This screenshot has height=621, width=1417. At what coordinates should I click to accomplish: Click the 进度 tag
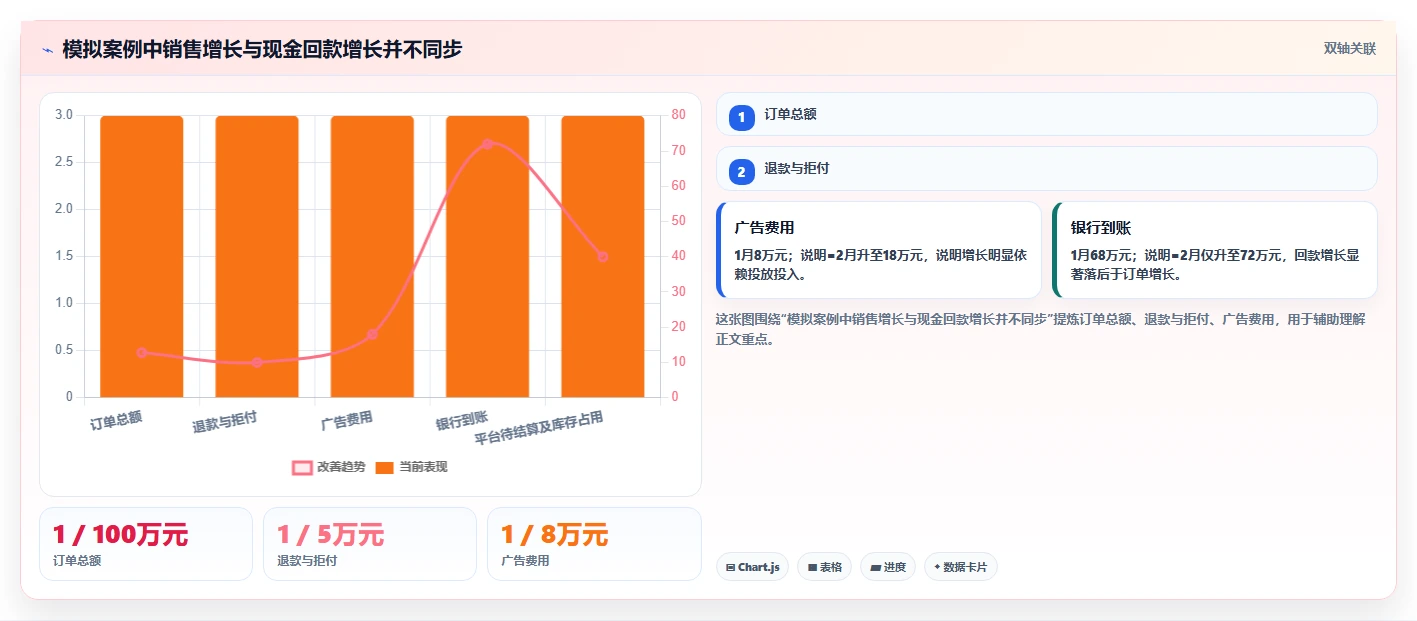(888, 567)
